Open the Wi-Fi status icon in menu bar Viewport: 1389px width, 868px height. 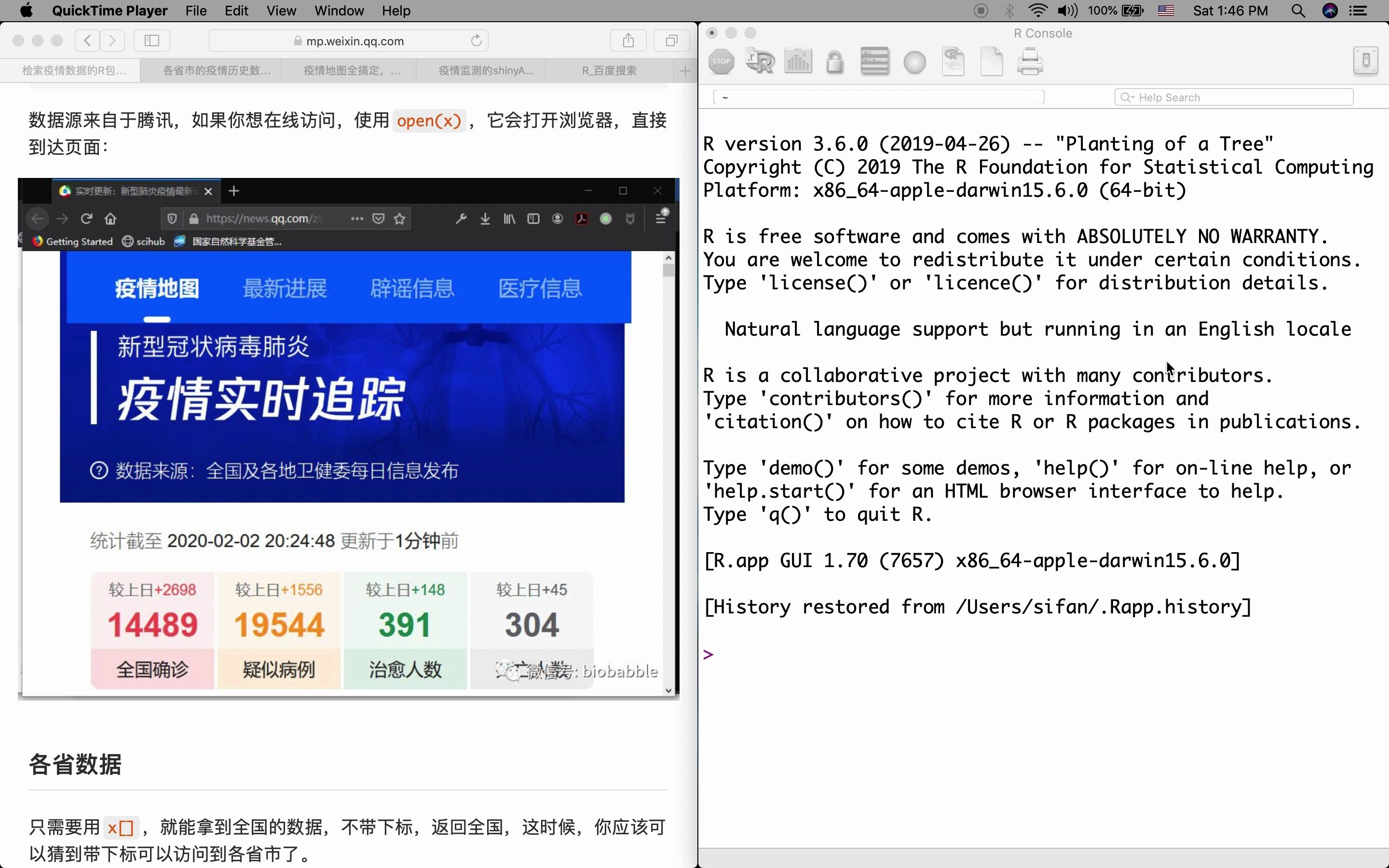tap(1038, 11)
